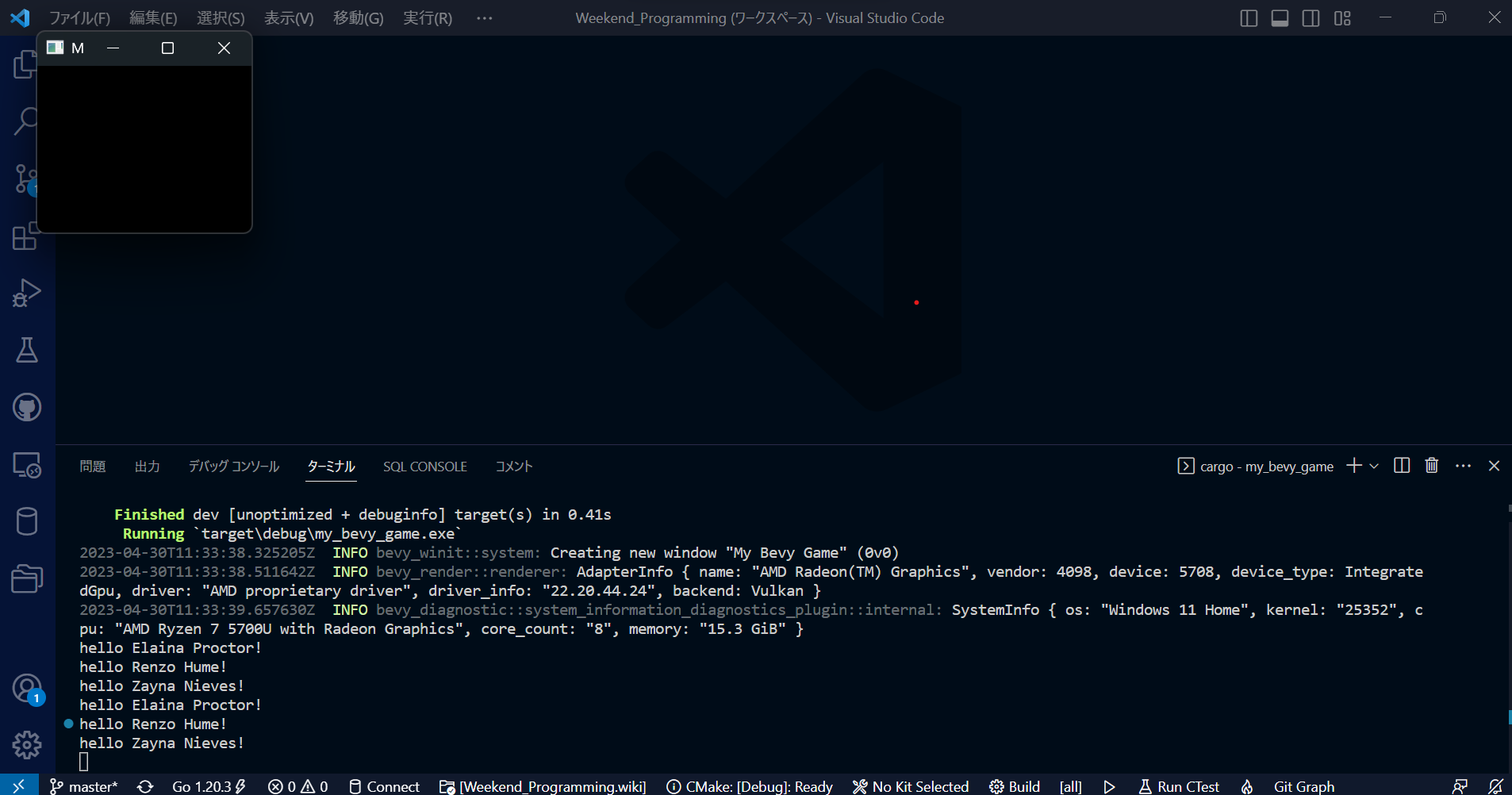1512x795 pixels.
Task: Open the Project Manager folders view
Action: pos(27,578)
